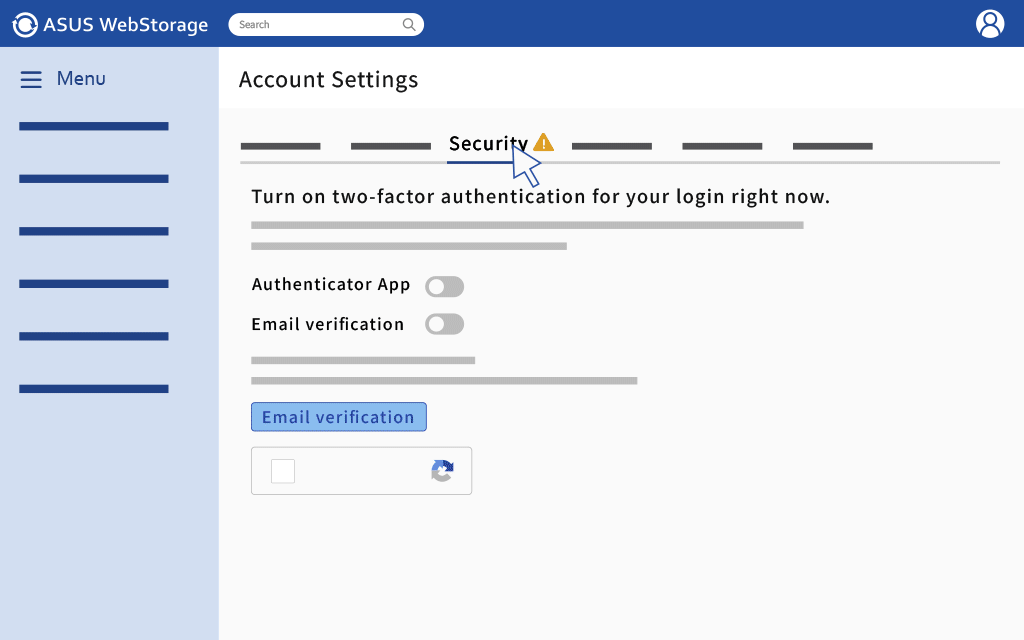Enable the Authenticator App toggle
1024x640 pixels.
tap(444, 287)
